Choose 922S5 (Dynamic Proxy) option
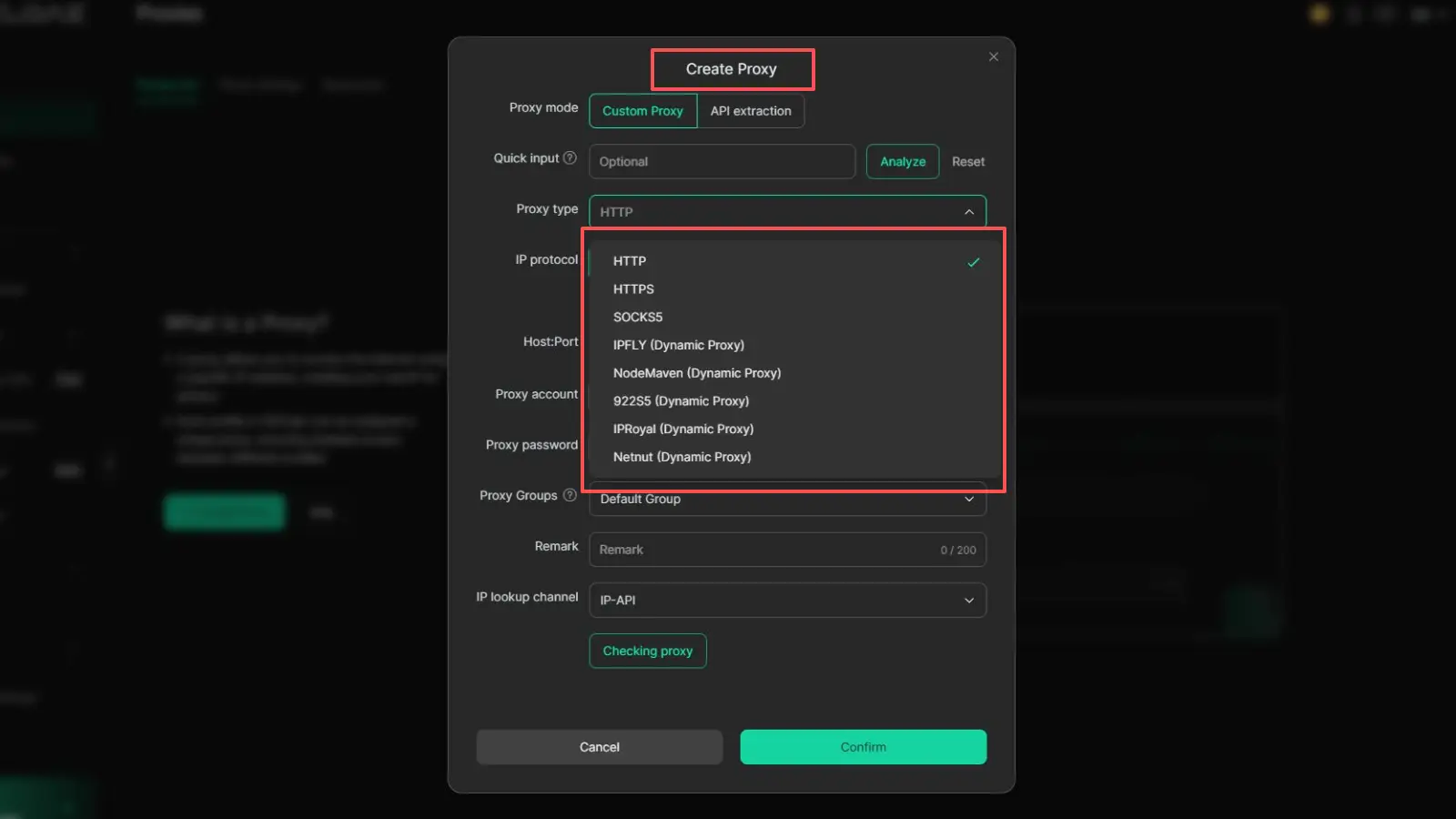 pos(681,401)
